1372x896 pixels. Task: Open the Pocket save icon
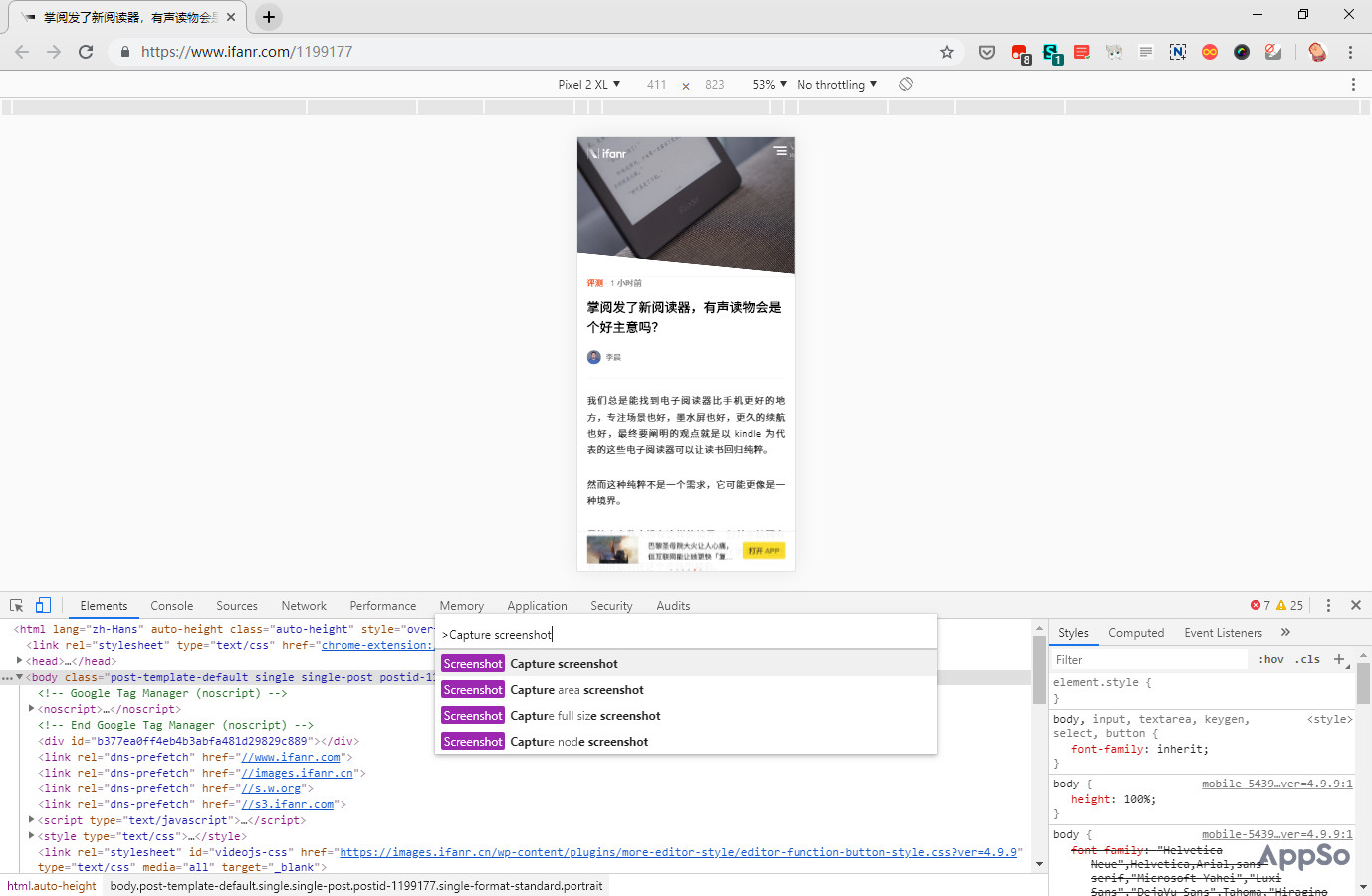coord(986,51)
